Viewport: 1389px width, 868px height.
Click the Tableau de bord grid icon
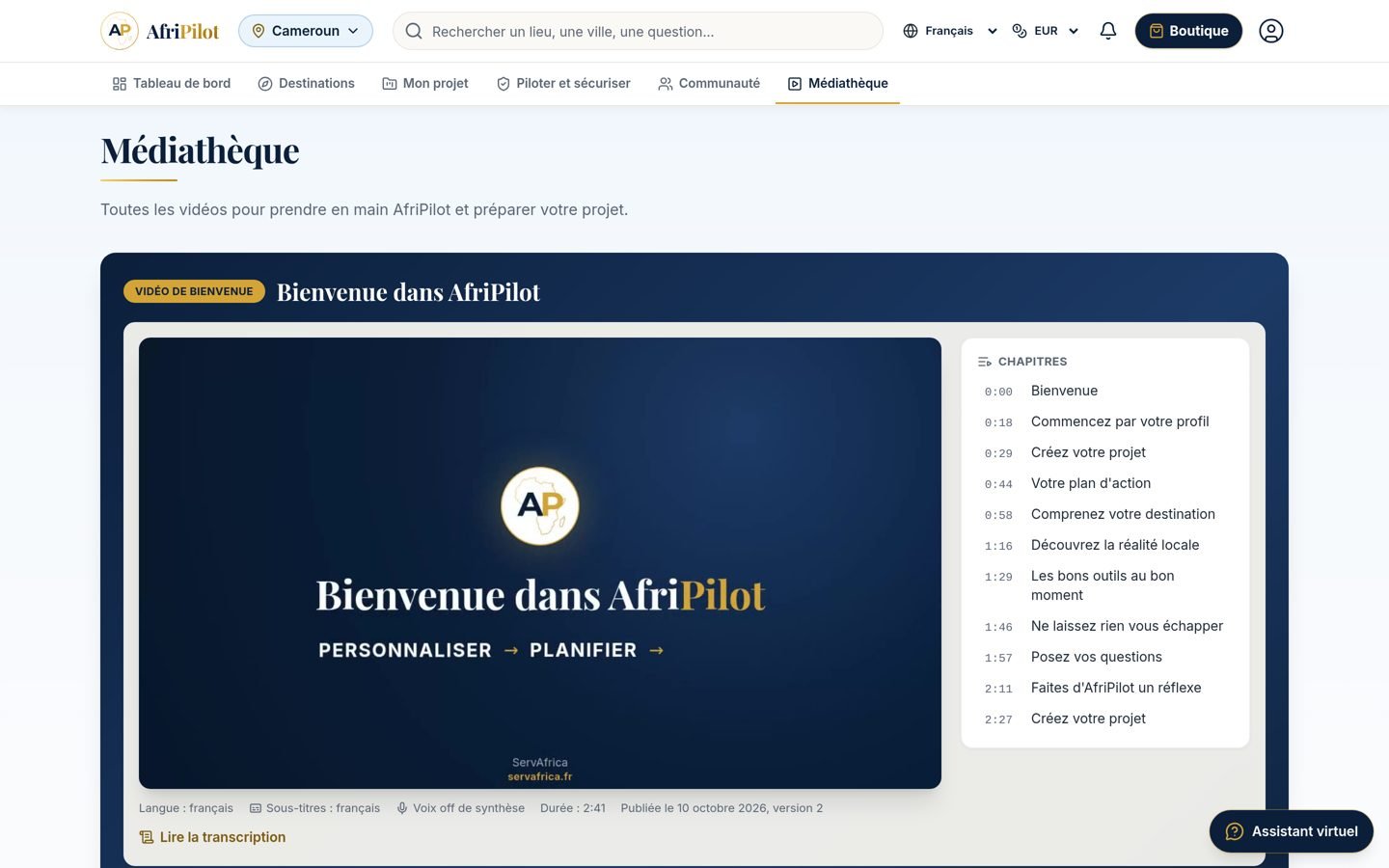pos(120,84)
